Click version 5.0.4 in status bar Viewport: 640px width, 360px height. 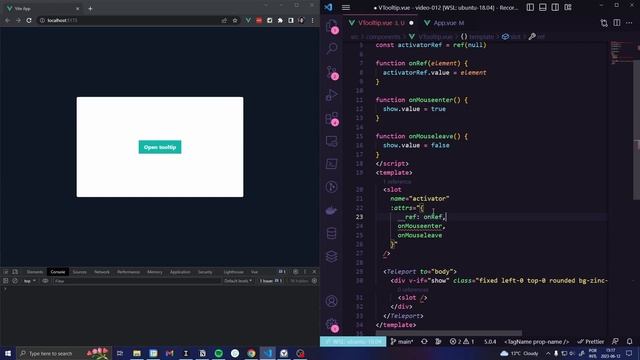490,342
